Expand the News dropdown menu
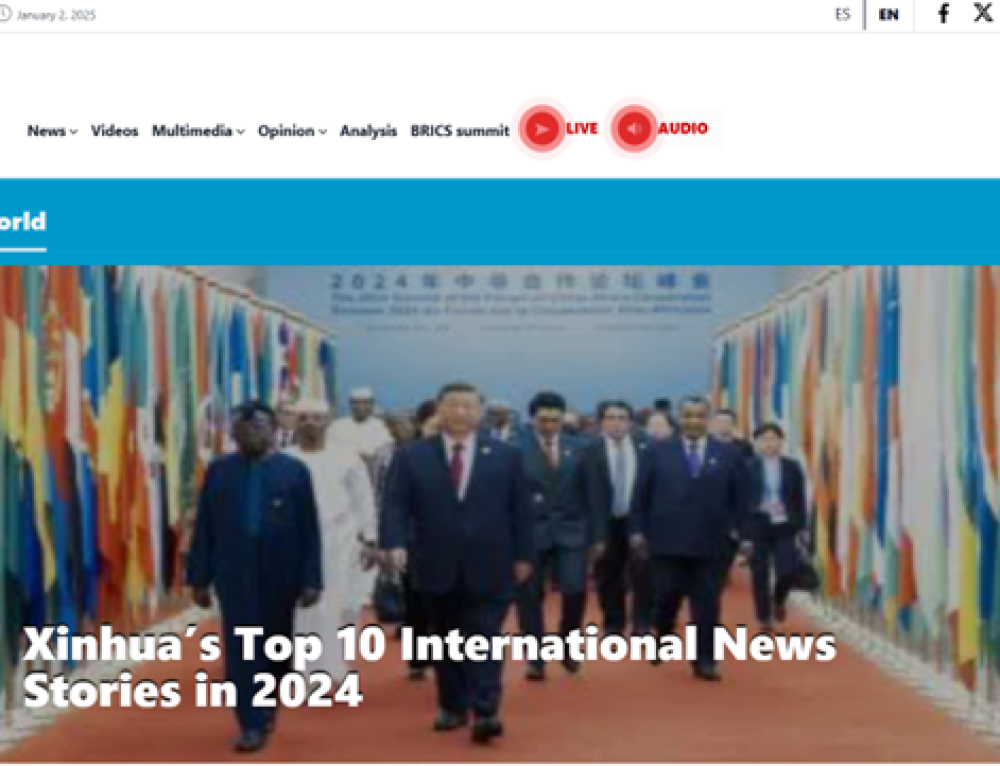 (x=52, y=131)
